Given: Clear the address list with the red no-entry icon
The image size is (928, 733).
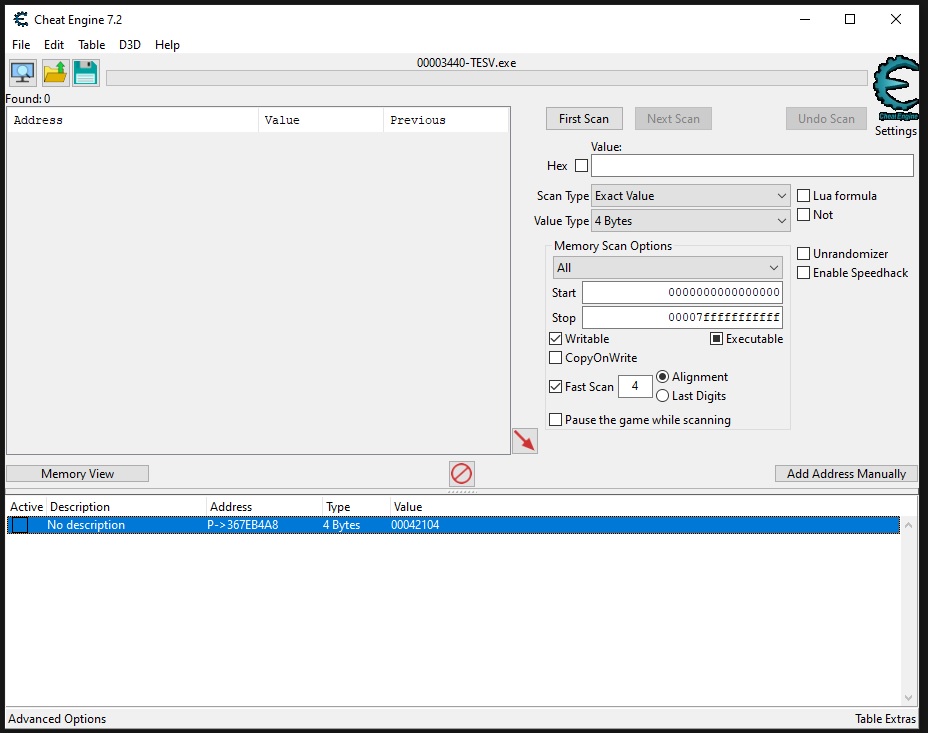Looking at the screenshot, I should 462,473.
